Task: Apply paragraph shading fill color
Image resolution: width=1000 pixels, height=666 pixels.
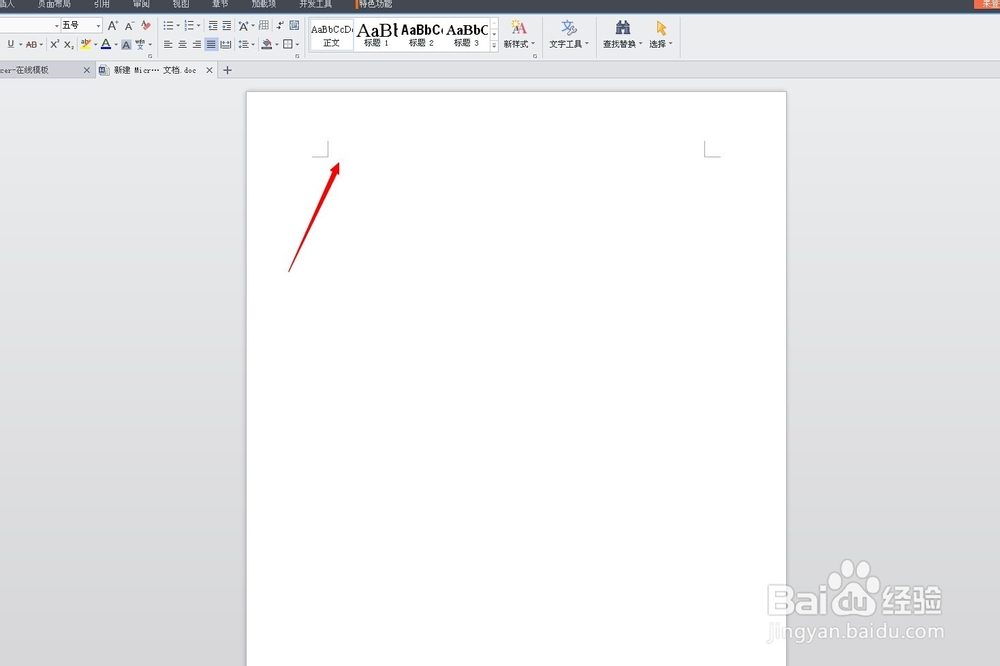Action: (267, 44)
